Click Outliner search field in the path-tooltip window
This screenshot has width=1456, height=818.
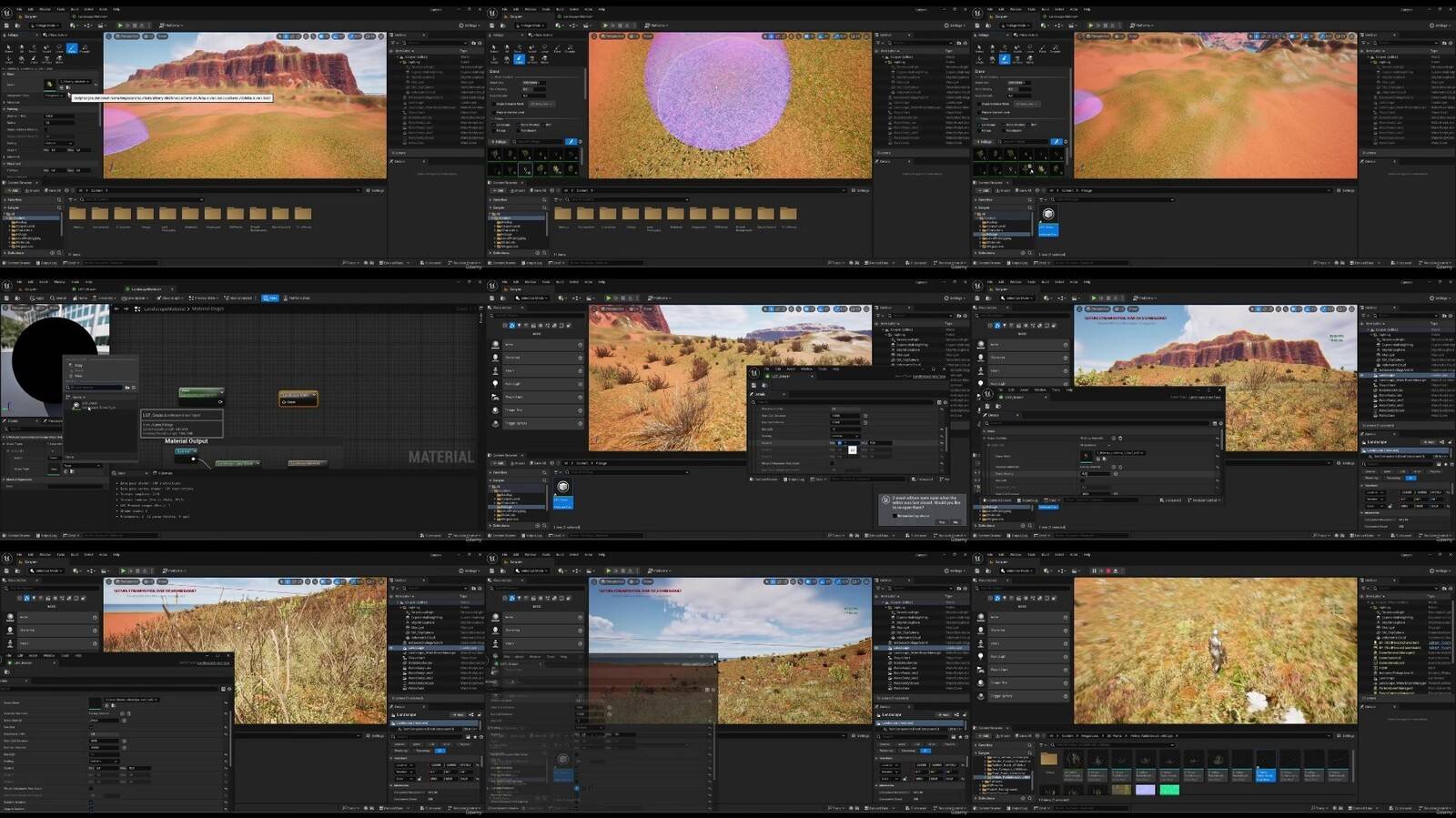pos(435,43)
